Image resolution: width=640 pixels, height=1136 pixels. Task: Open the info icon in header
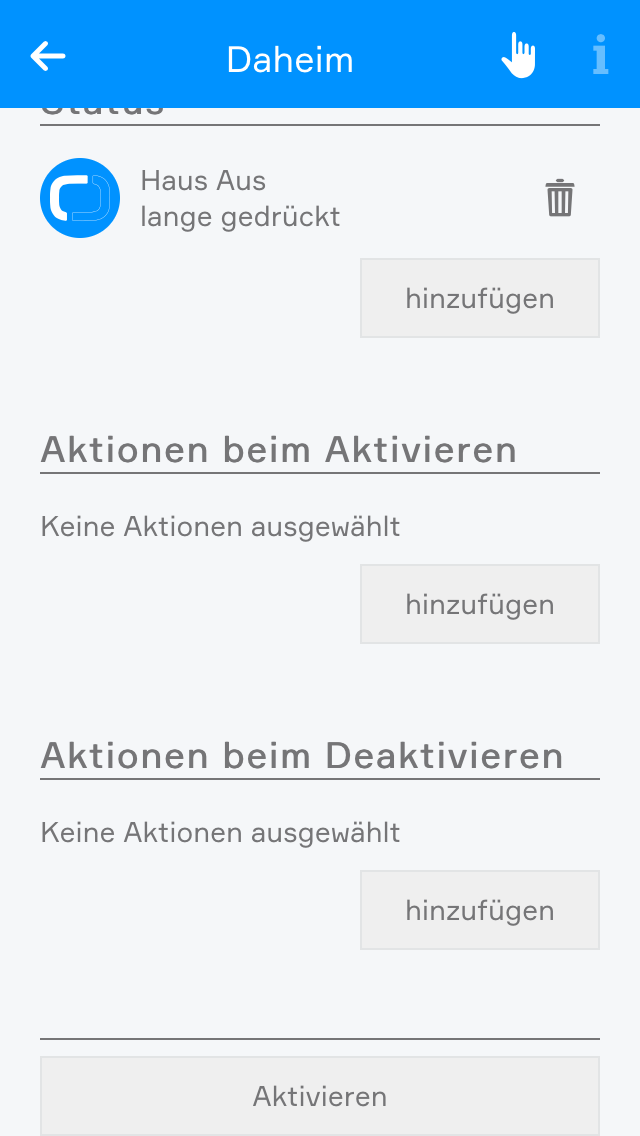(600, 56)
